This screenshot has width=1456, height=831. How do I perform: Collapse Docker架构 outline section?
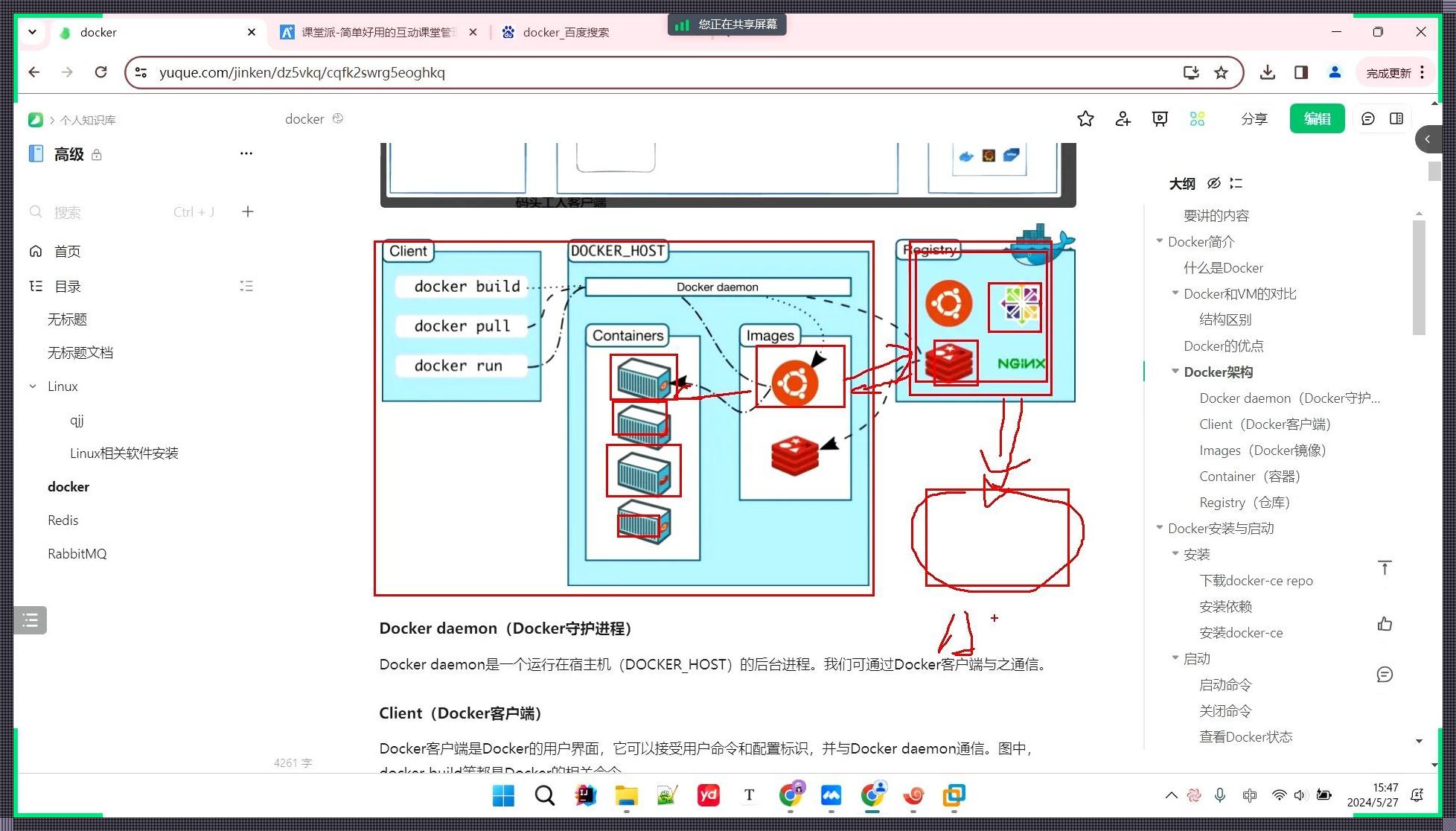click(x=1175, y=372)
